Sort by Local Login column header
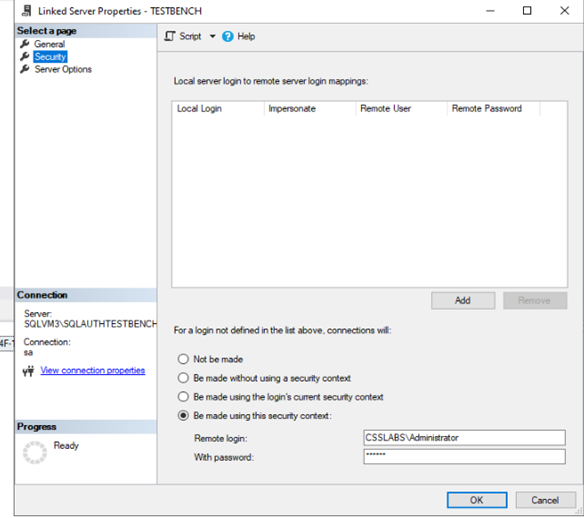Image resolution: width=584 pixels, height=518 pixels. click(218, 109)
